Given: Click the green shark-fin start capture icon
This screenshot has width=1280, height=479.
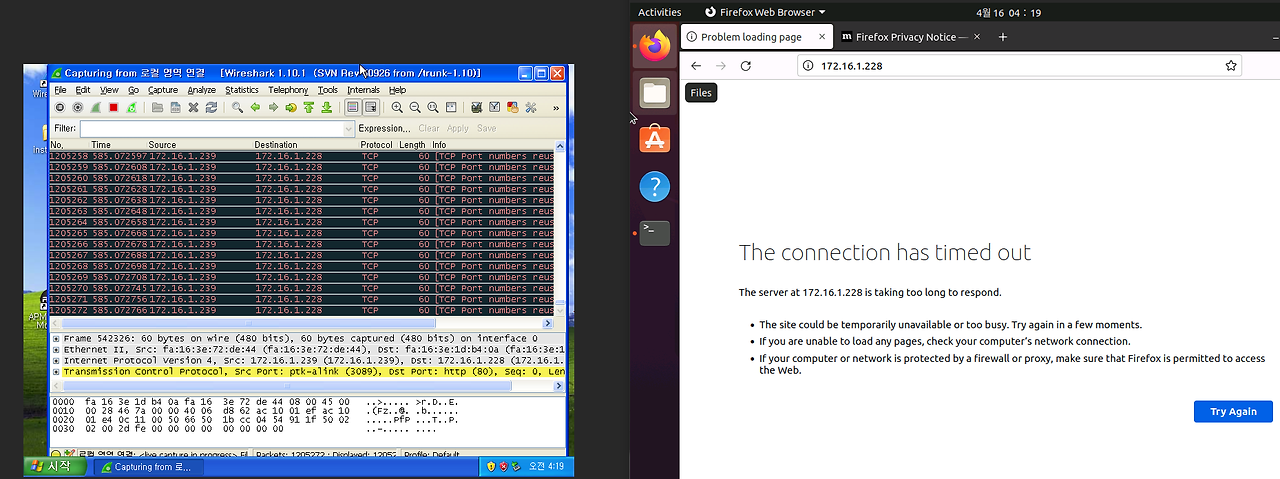Looking at the screenshot, I should (96, 107).
